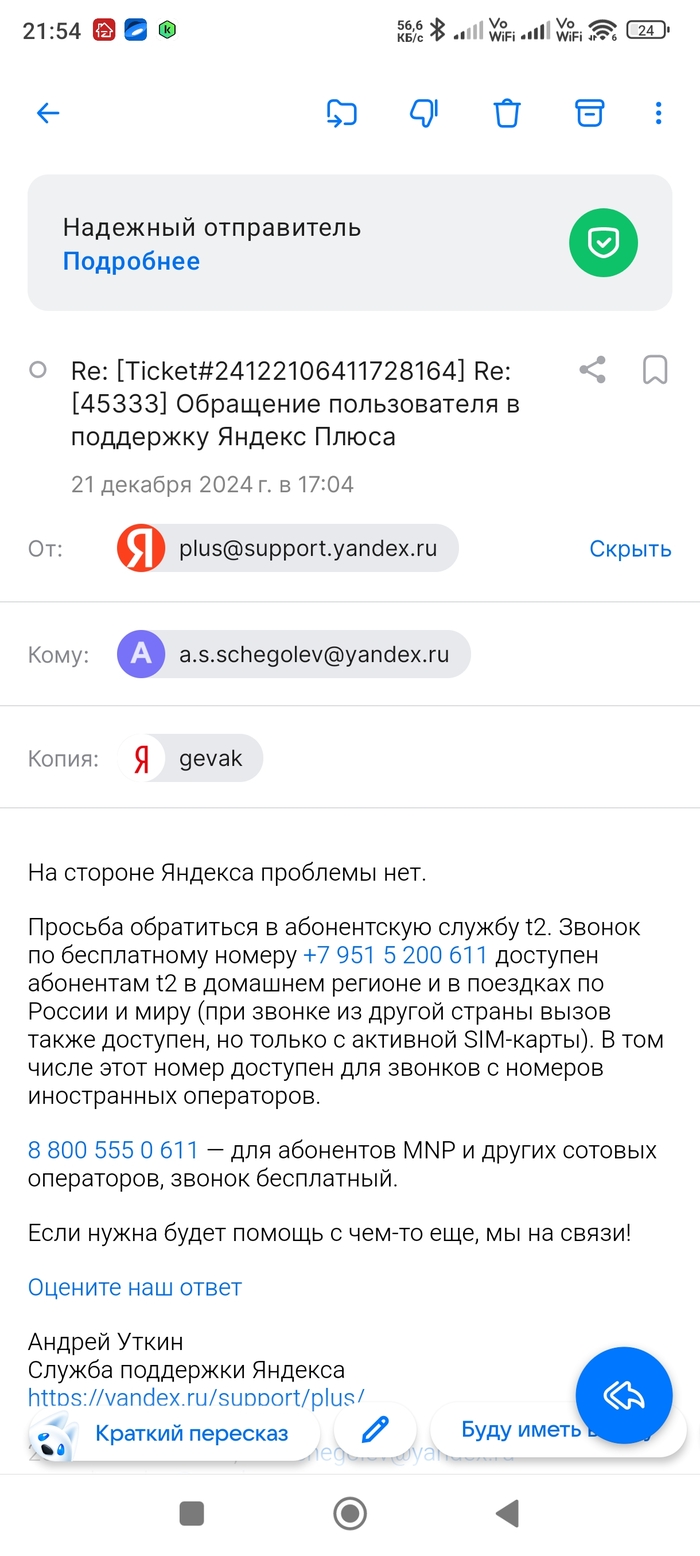The height and width of the screenshot is (1556, 700).
Task: Delete email with trash icon
Action: tap(507, 113)
